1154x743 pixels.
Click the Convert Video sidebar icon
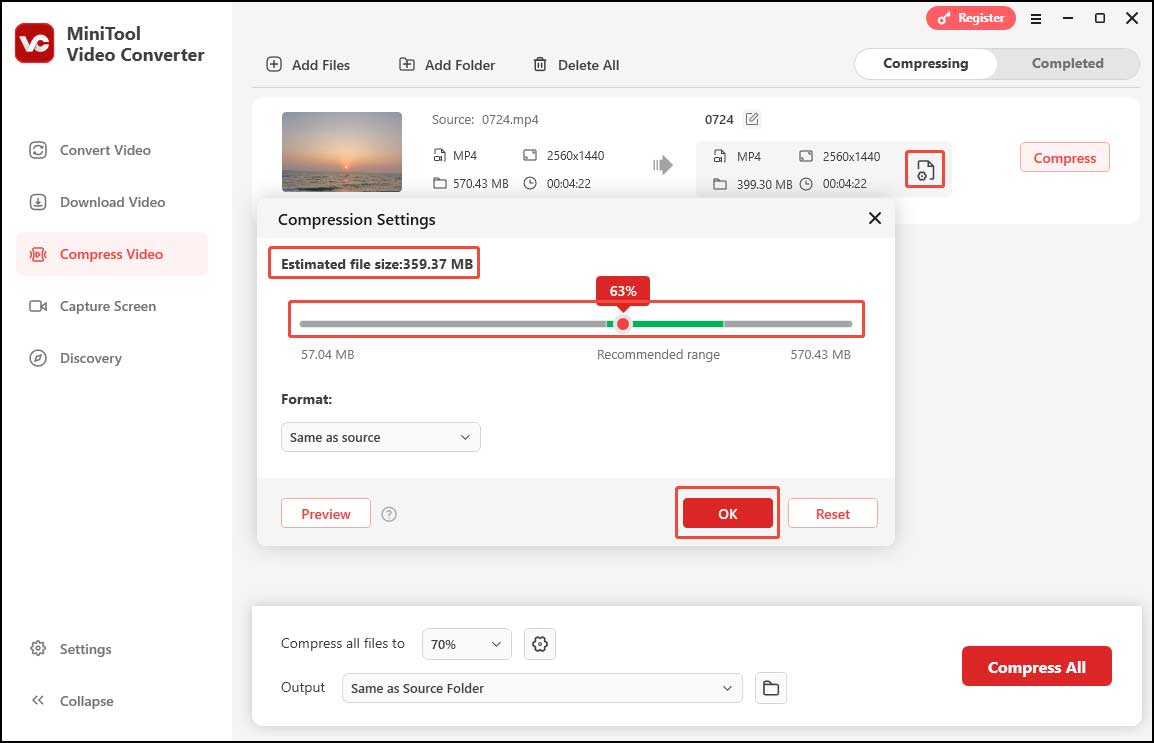(x=38, y=150)
